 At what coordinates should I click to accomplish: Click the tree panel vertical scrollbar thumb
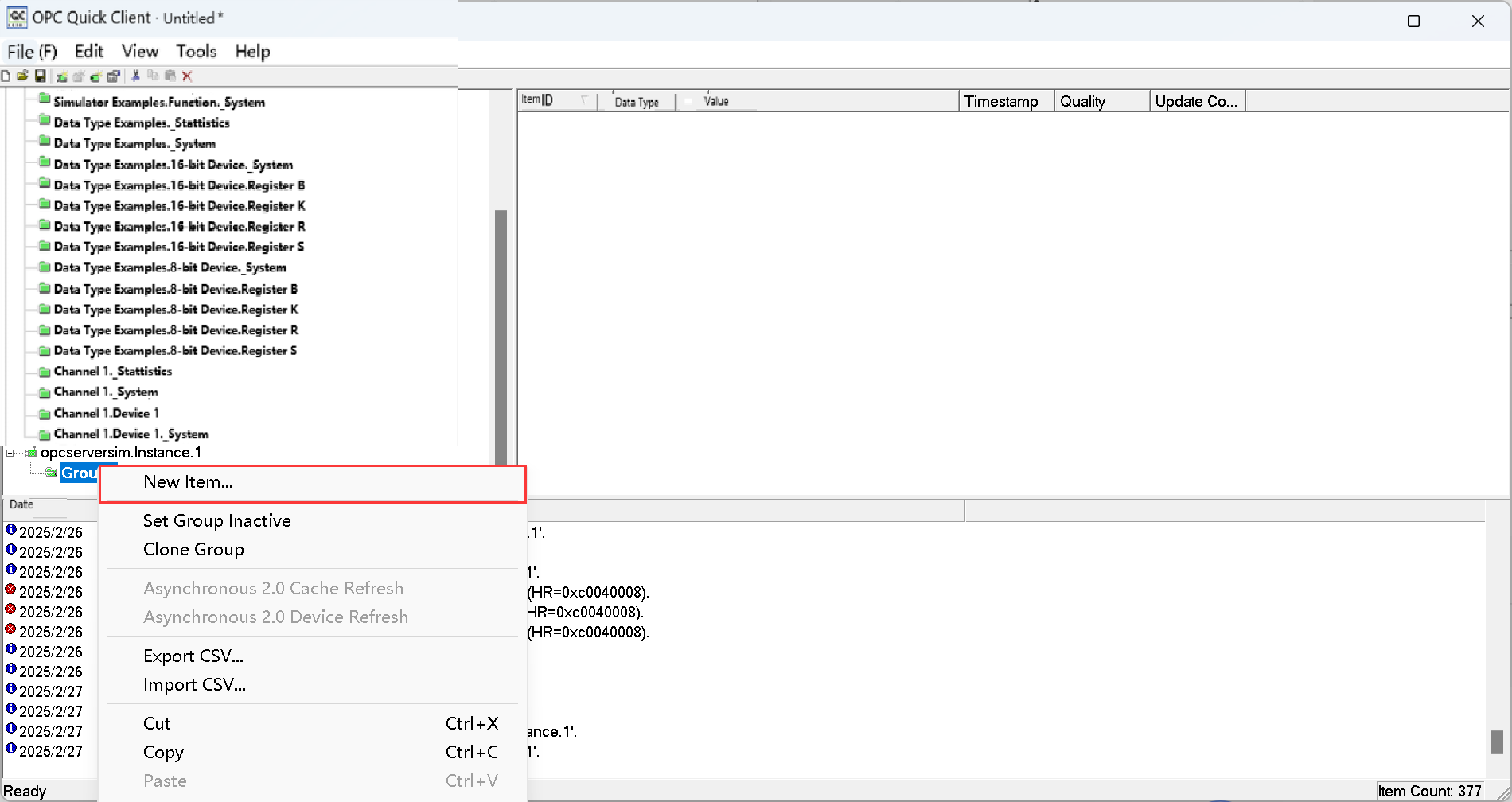pyautogui.click(x=501, y=334)
